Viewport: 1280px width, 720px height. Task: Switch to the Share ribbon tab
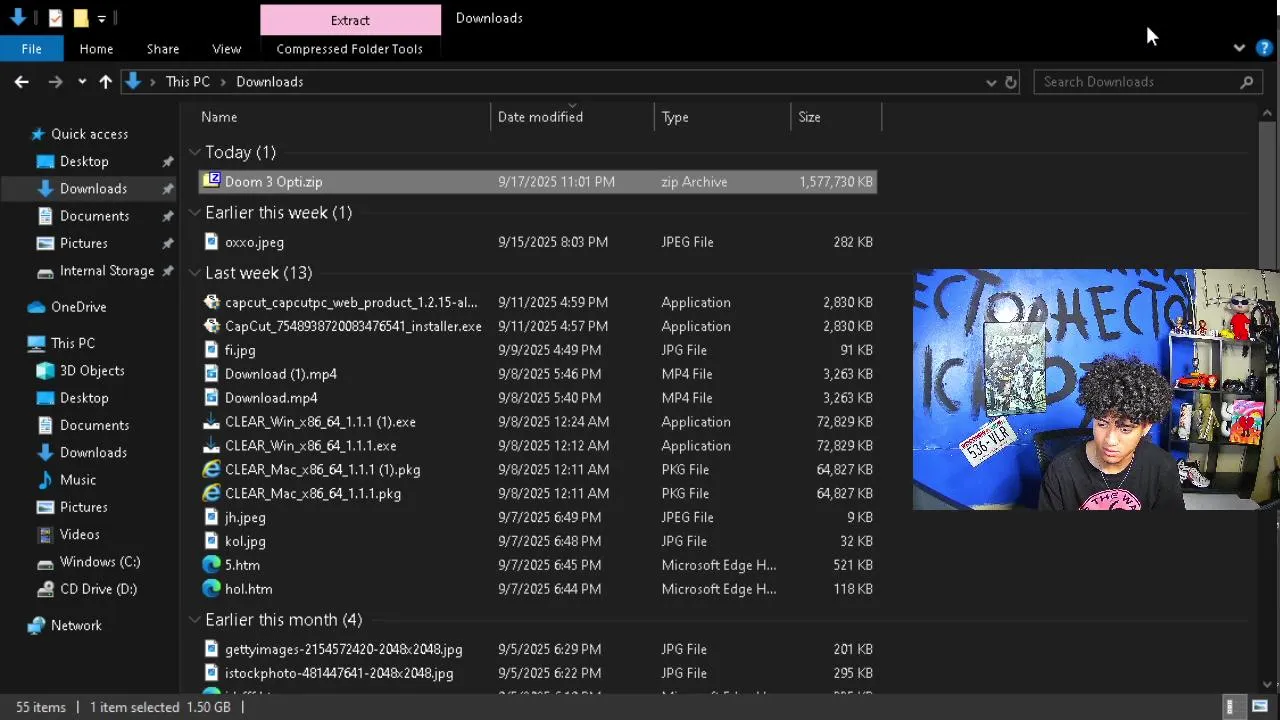163,48
